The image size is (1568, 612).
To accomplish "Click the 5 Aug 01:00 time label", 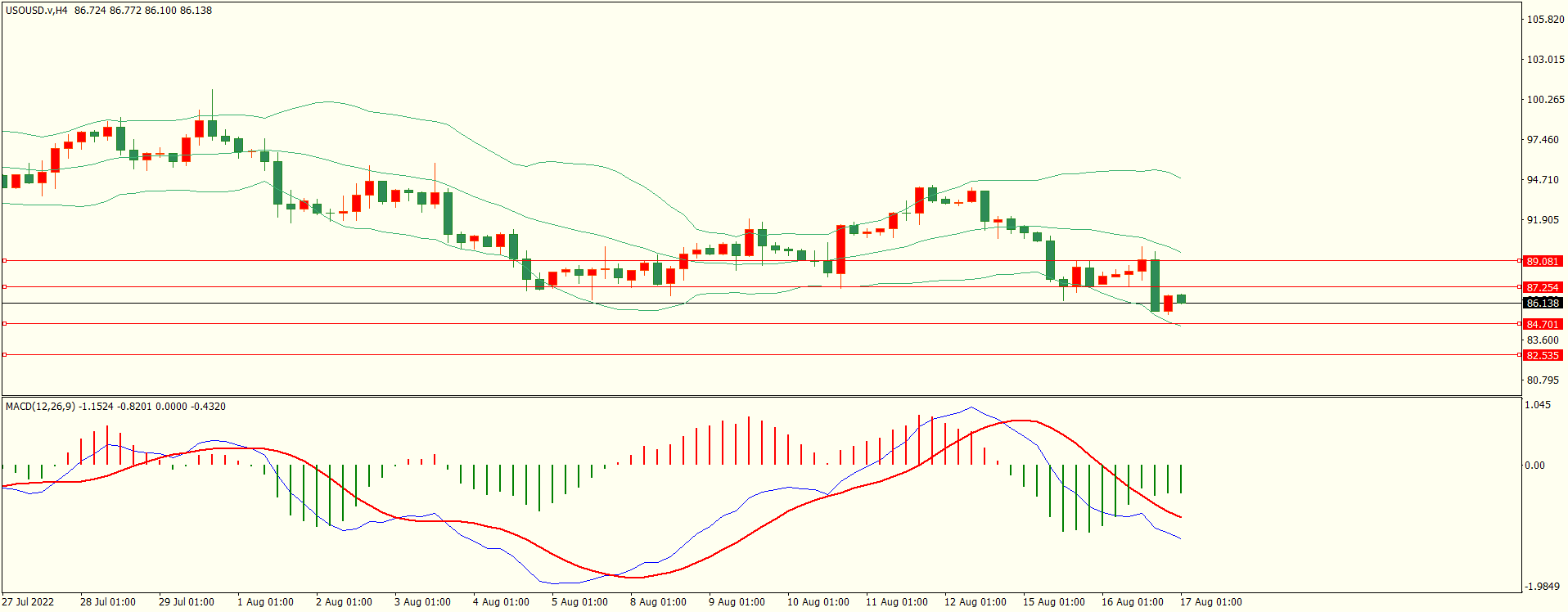I will [x=579, y=602].
